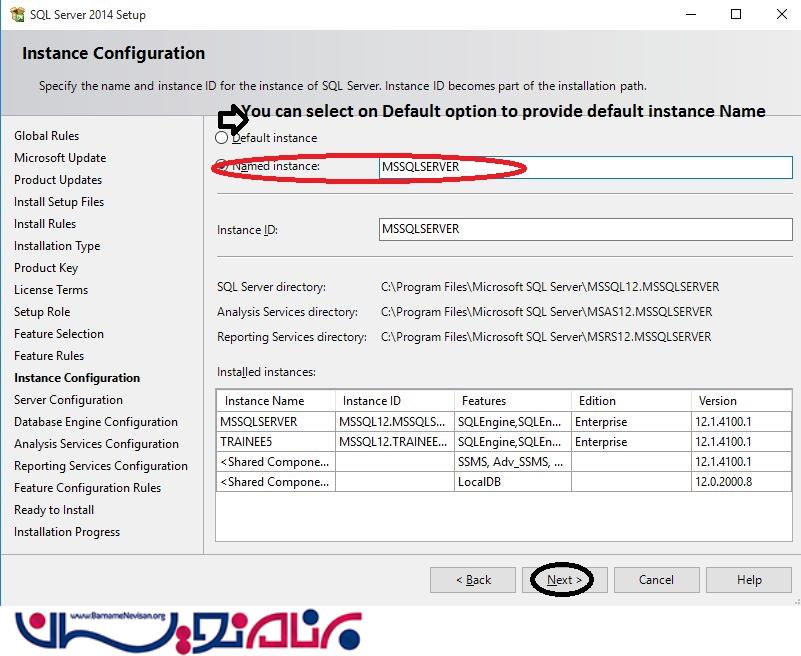Viewport: 801px width, 656px height.
Task: Select Ready to Install step
Action: point(54,509)
